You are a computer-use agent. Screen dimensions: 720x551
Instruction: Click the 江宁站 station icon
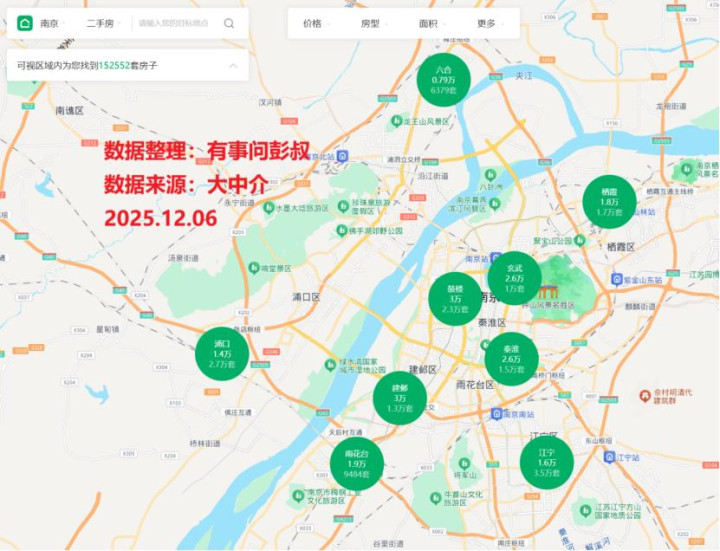pyautogui.click(x=609, y=457)
